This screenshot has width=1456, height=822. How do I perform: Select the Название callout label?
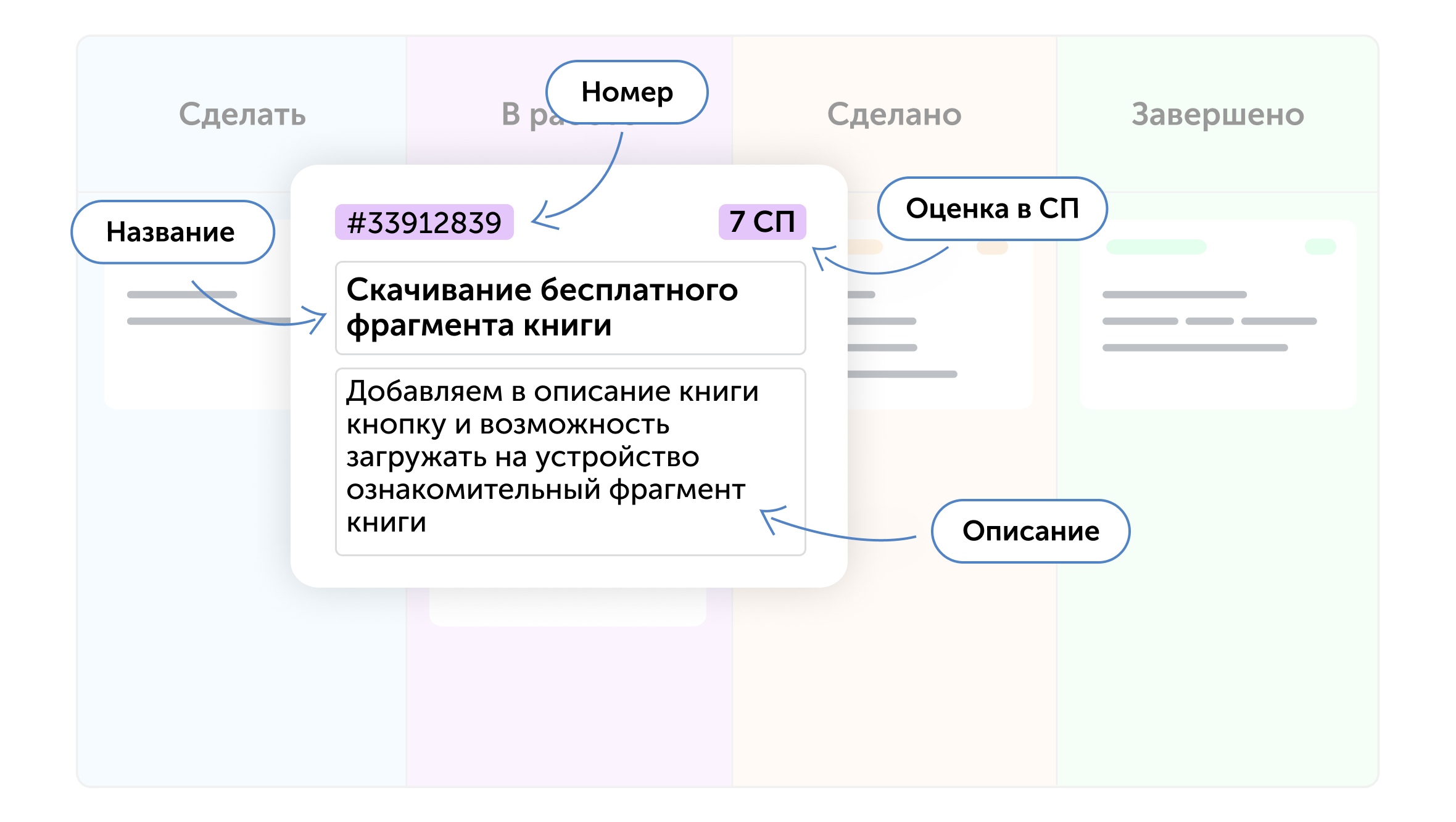tap(172, 232)
